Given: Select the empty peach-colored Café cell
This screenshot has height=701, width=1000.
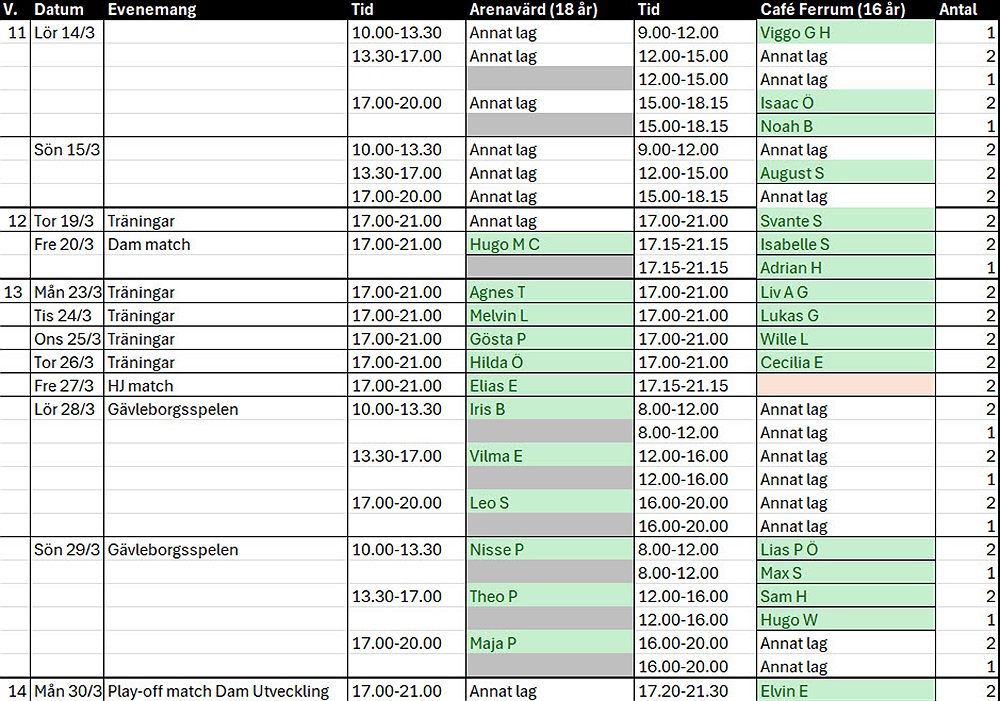Looking at the screenshot, I should point(845,385).
